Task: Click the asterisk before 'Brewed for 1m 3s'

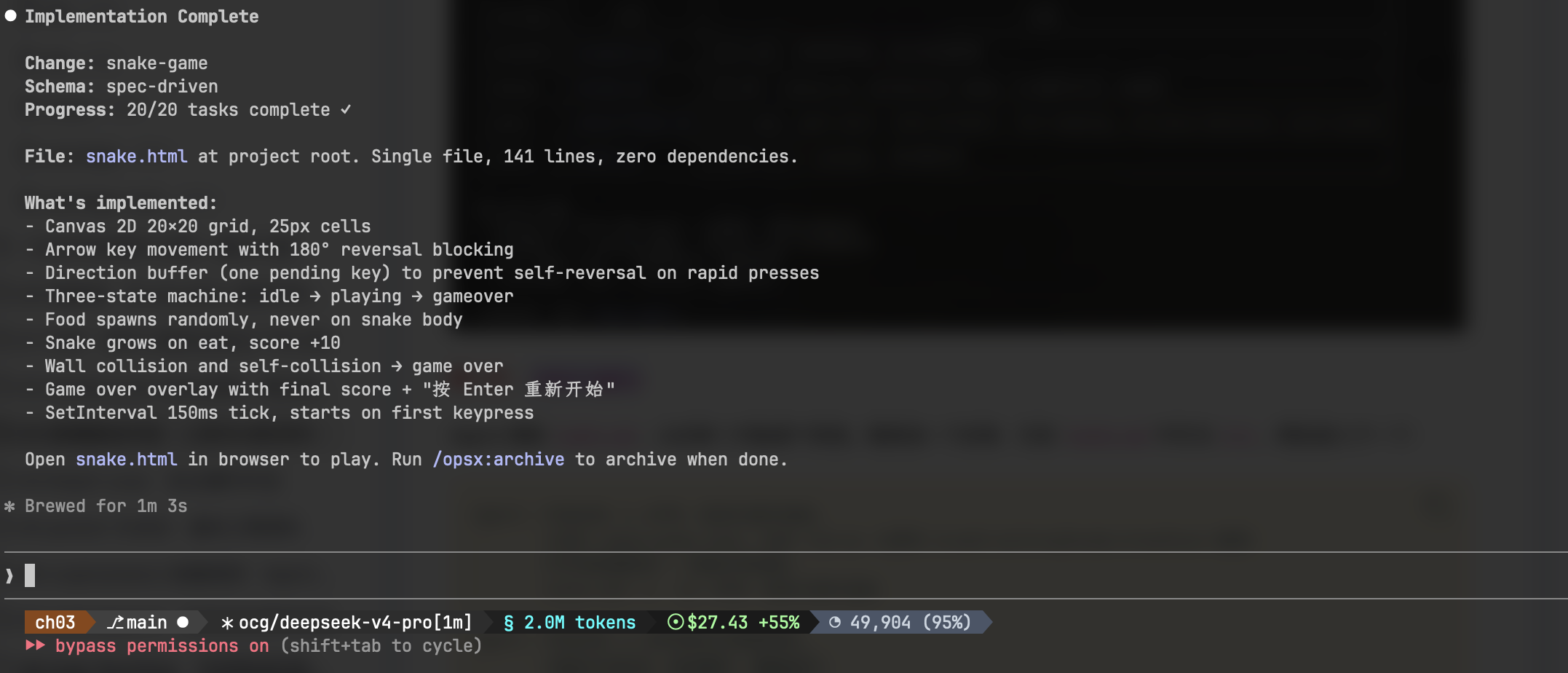Action: (9, 506)
